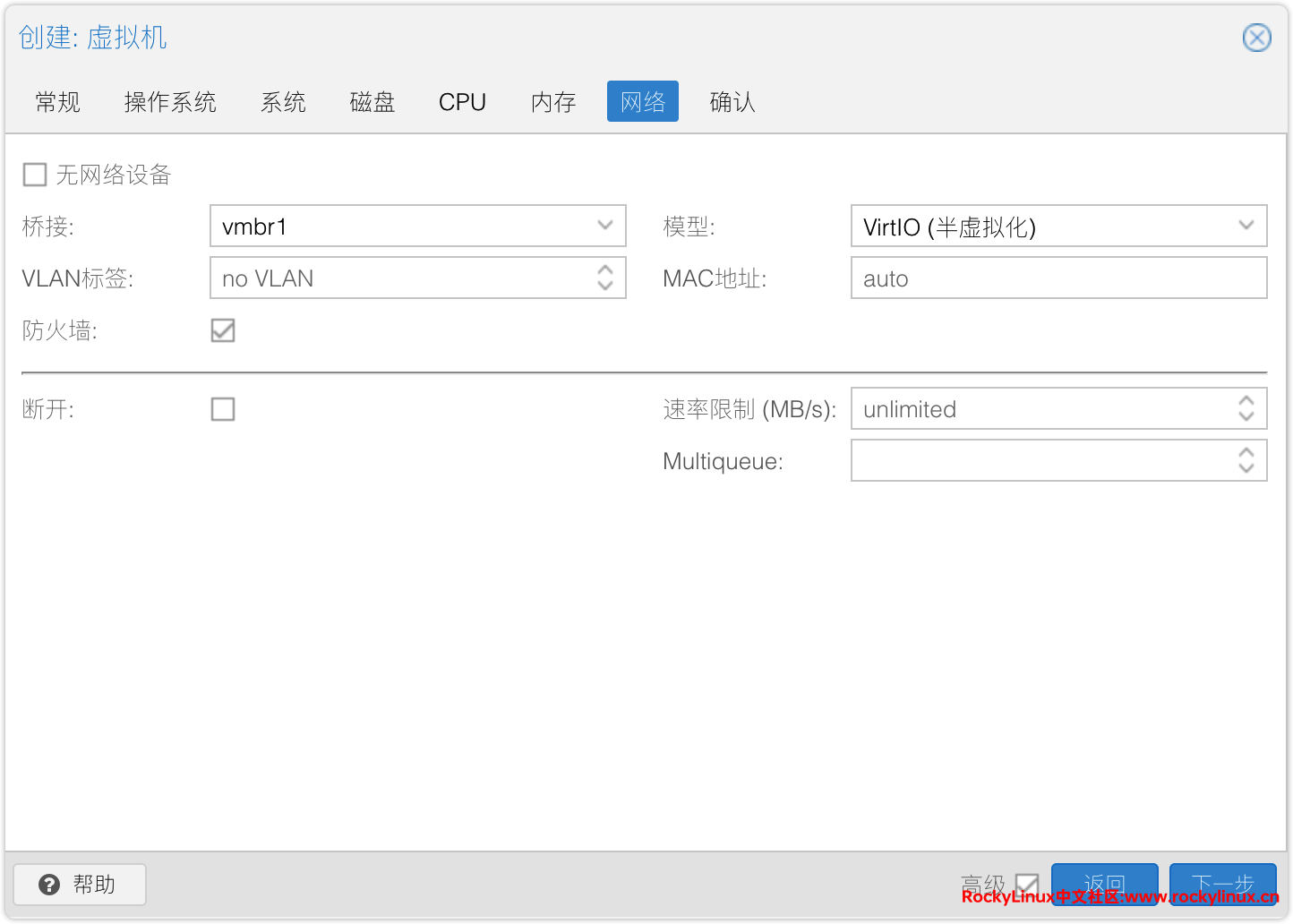Switch to the 常规 general tab
Viewport: 1293px width, 924px height.
pos(58,102)
